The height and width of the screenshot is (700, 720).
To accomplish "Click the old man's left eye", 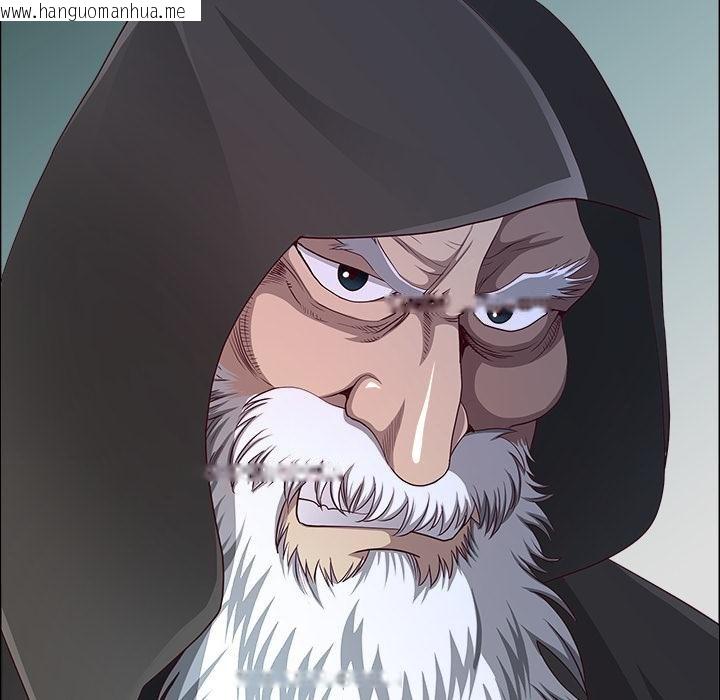I will point(350,277).
